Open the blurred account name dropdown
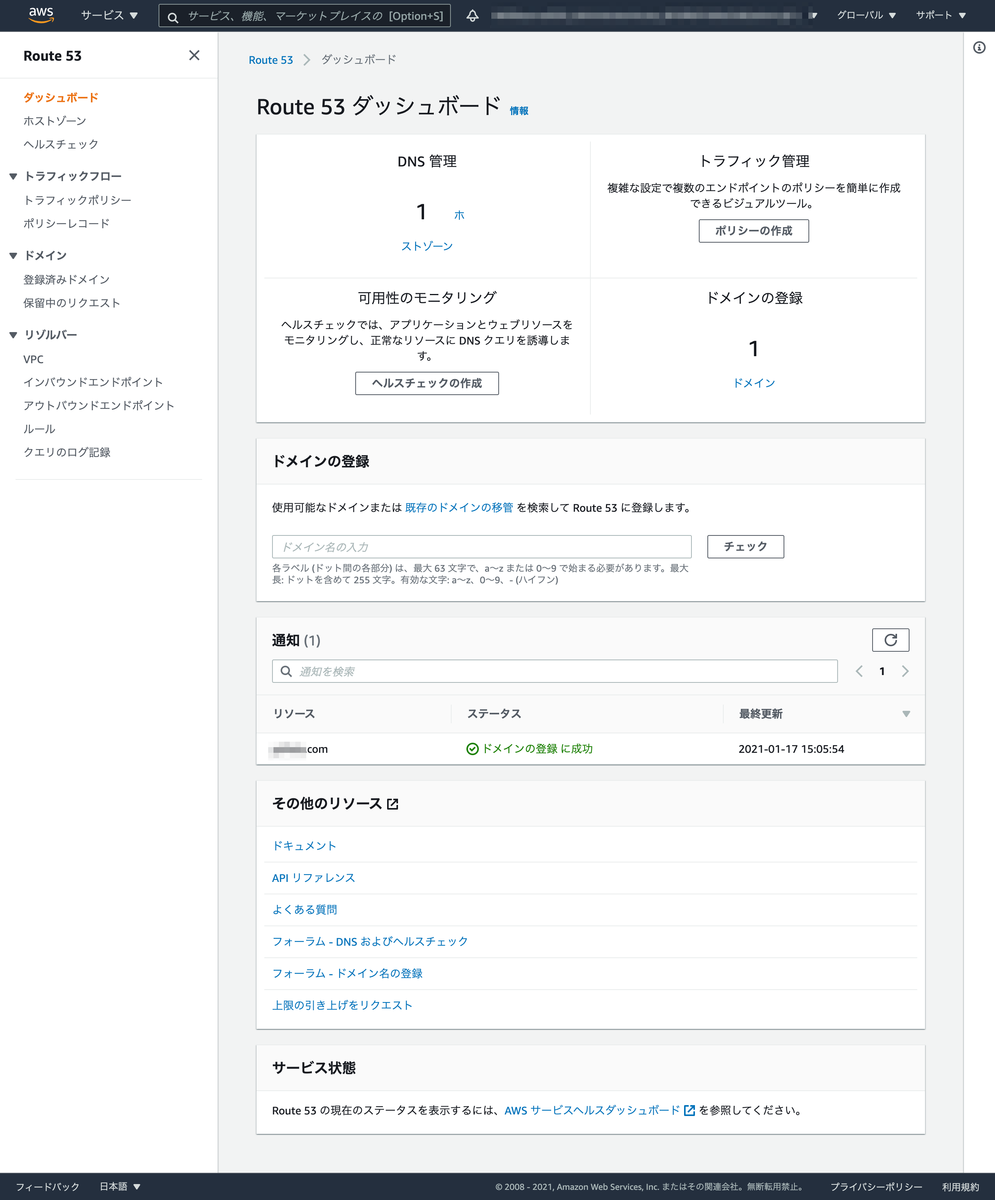The height and width of the screenshot is (1200, 995). click(657, 15)
